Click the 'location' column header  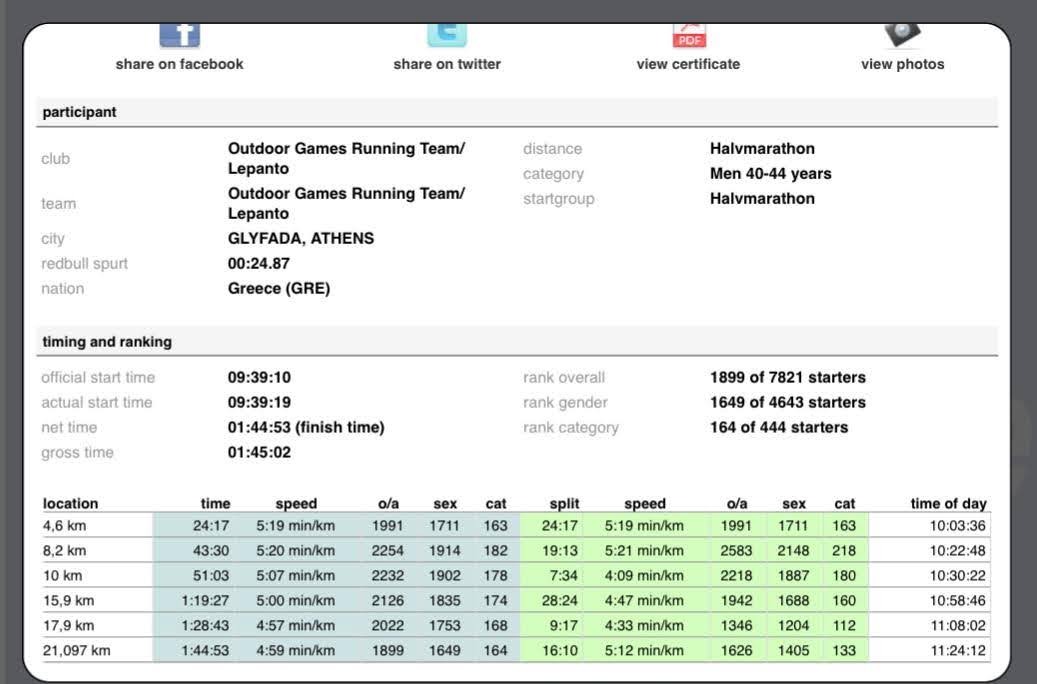pyautogui.click(x=70, y=503)
